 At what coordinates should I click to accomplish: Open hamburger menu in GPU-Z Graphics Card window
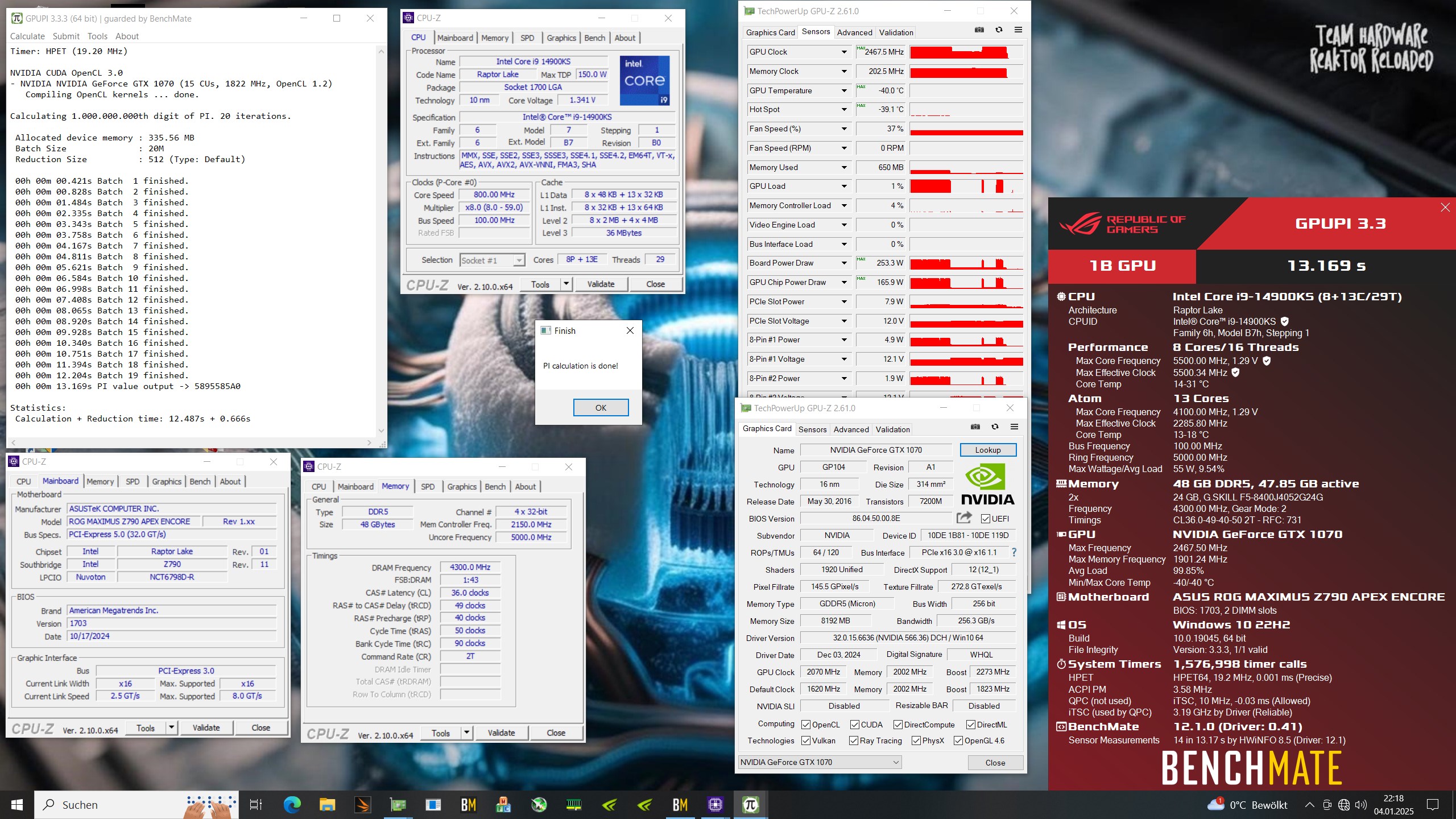[x=1014, y=427]
